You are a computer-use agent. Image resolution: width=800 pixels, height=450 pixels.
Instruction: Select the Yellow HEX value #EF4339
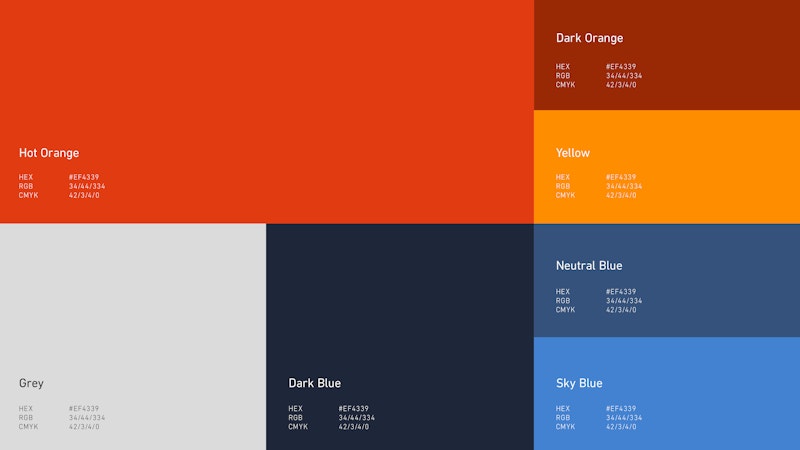(621, 177)
